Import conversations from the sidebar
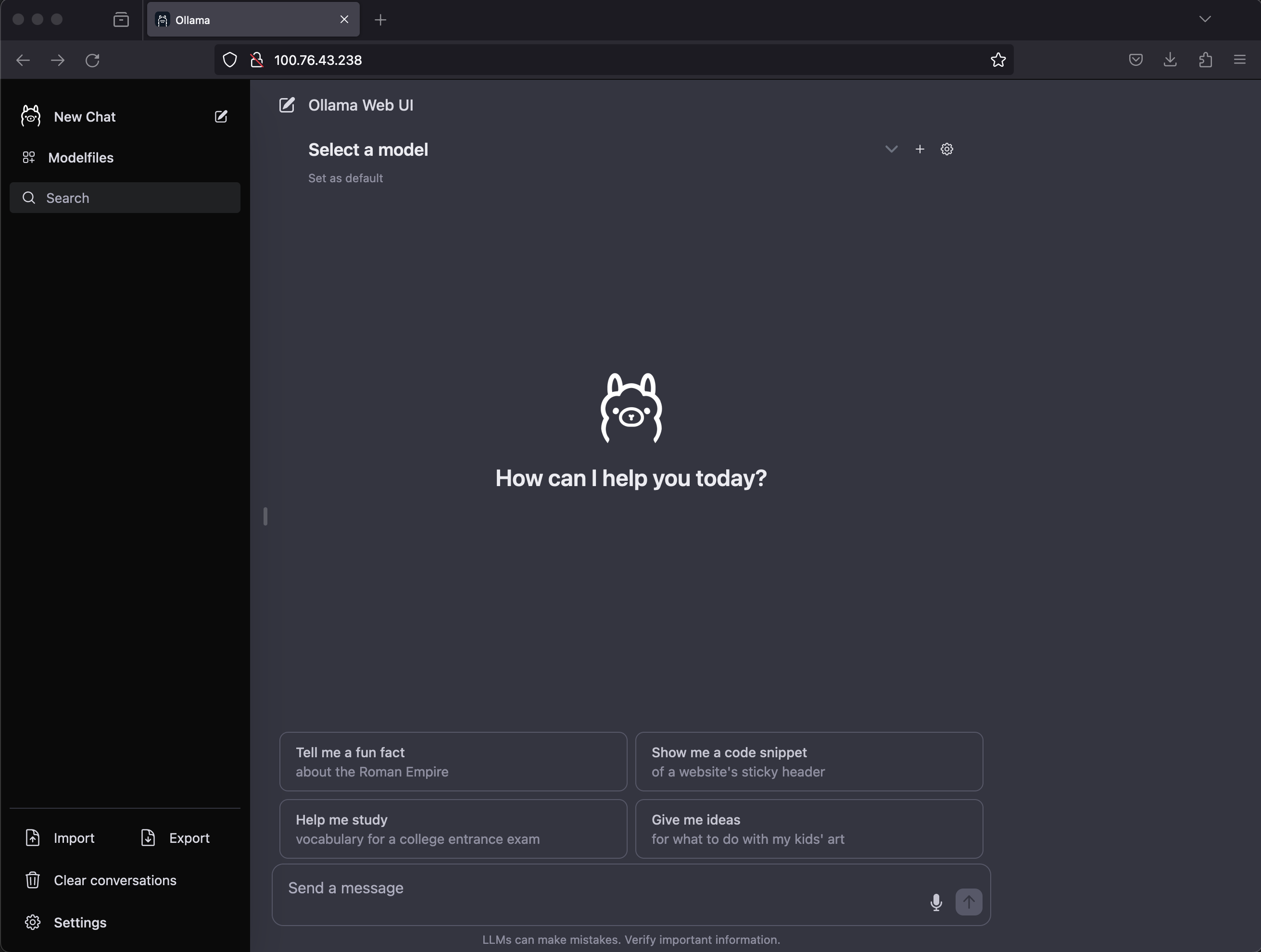1261x952 pixels. [60, 838]
